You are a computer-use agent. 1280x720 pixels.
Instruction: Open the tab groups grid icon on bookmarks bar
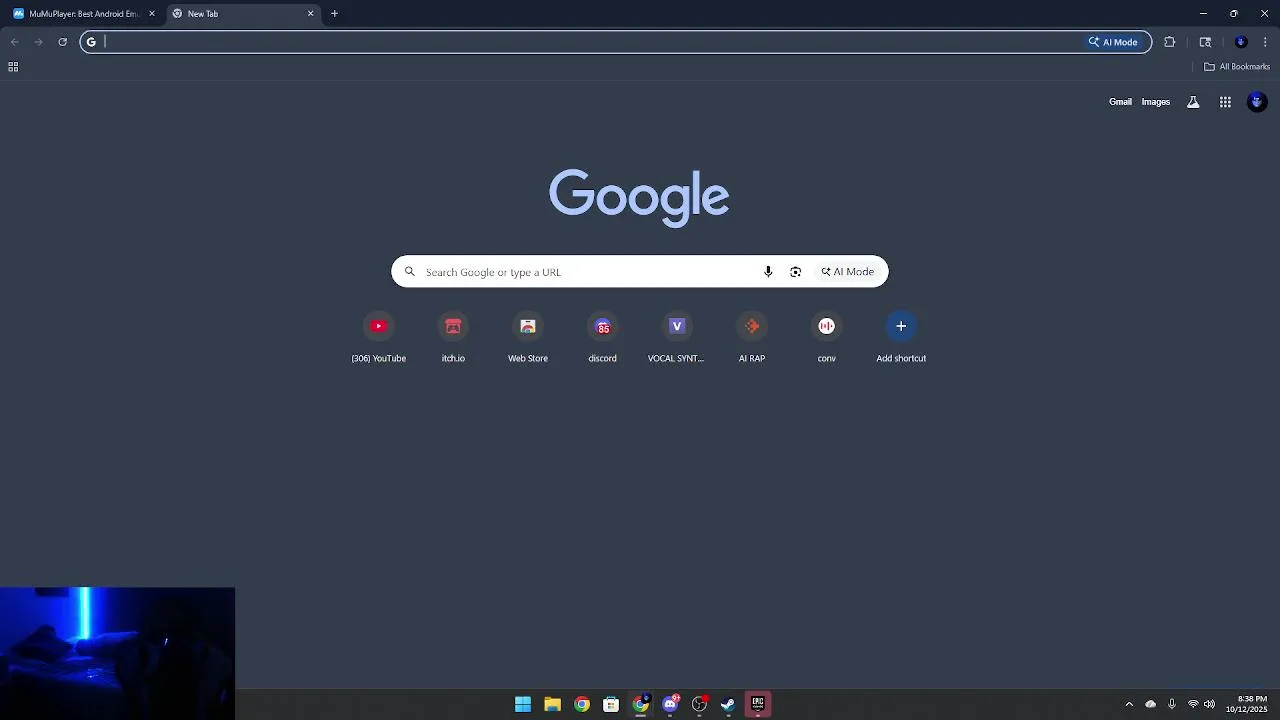tap(13, 67)
